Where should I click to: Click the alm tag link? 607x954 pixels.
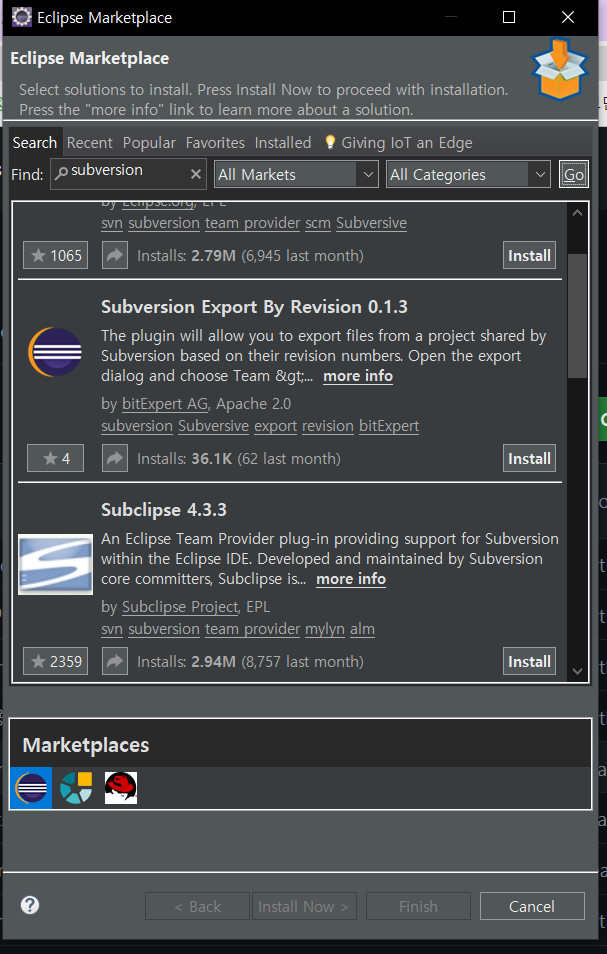point(362,629)
